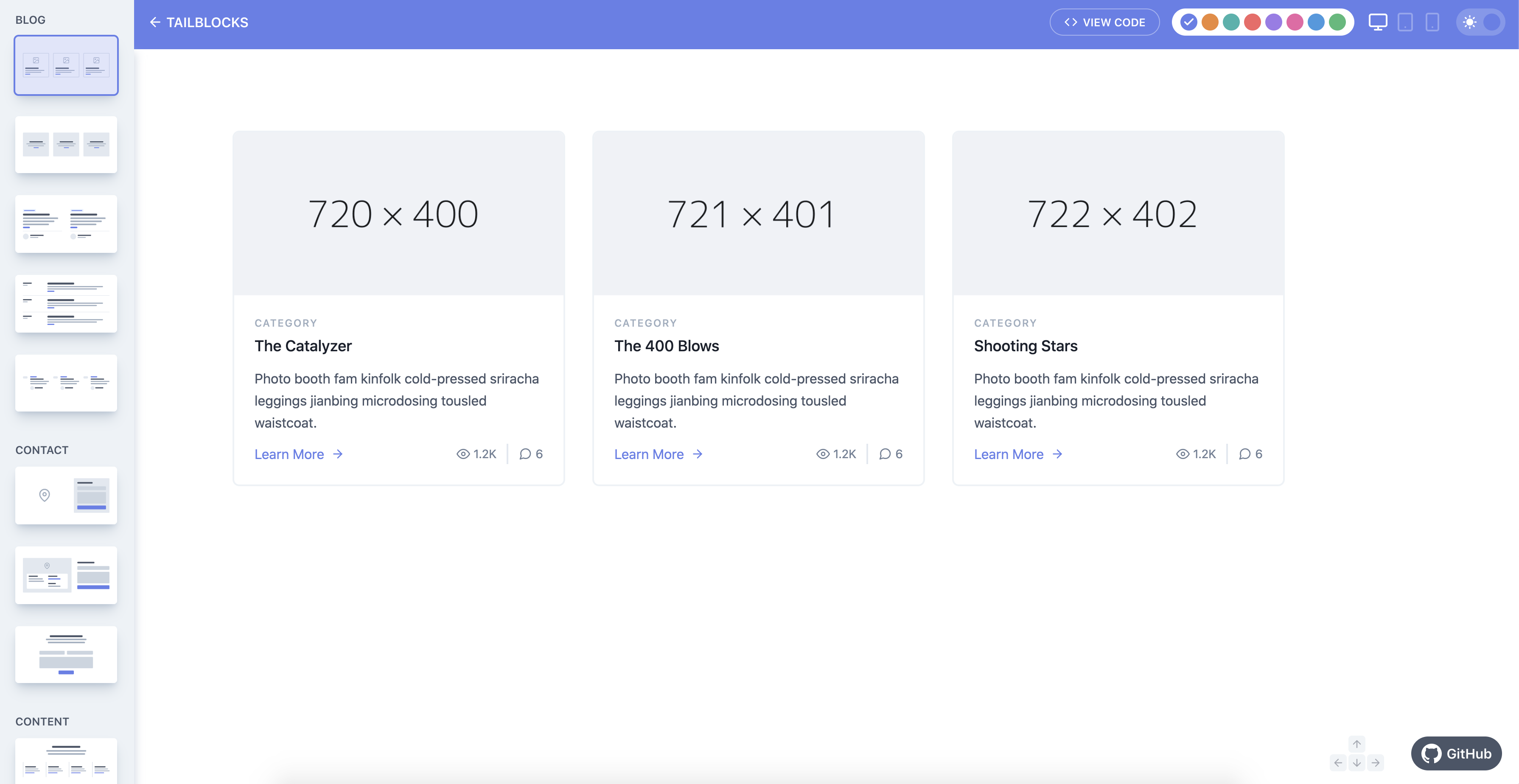Screen dimensions: 1519x784
Task: Switch to desktop preview mode
Action: tap(1377, 22)
